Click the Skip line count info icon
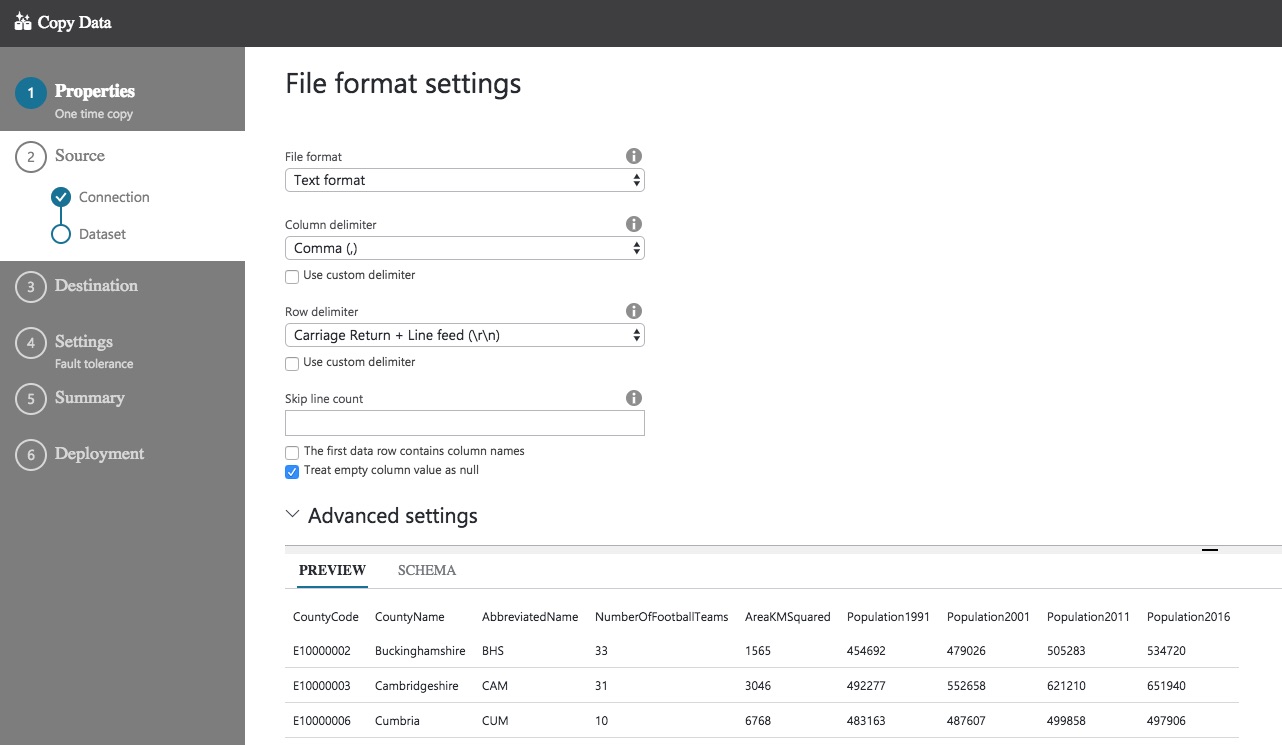This screenshot has width=1282, height=745. point(633,398)
